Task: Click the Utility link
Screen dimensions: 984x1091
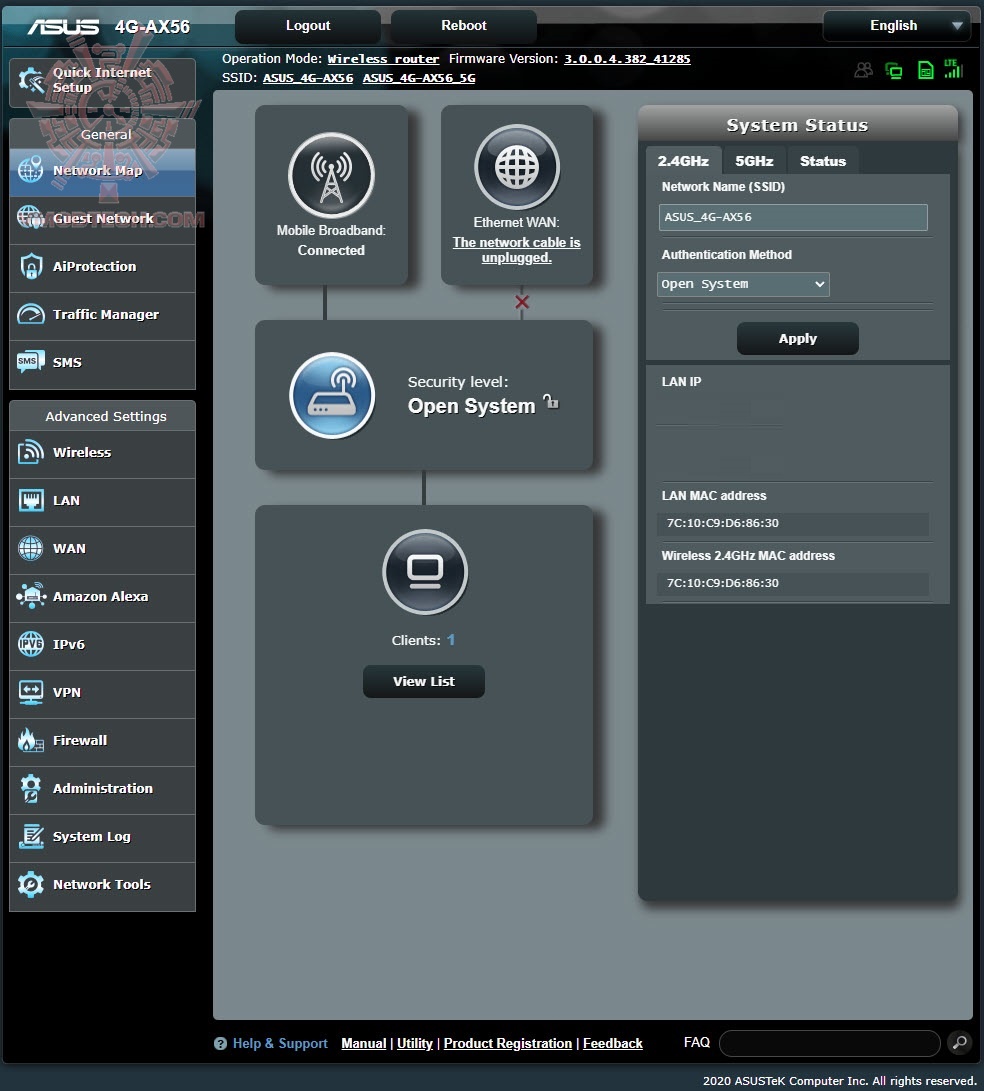Action: tap(415, 1044)
